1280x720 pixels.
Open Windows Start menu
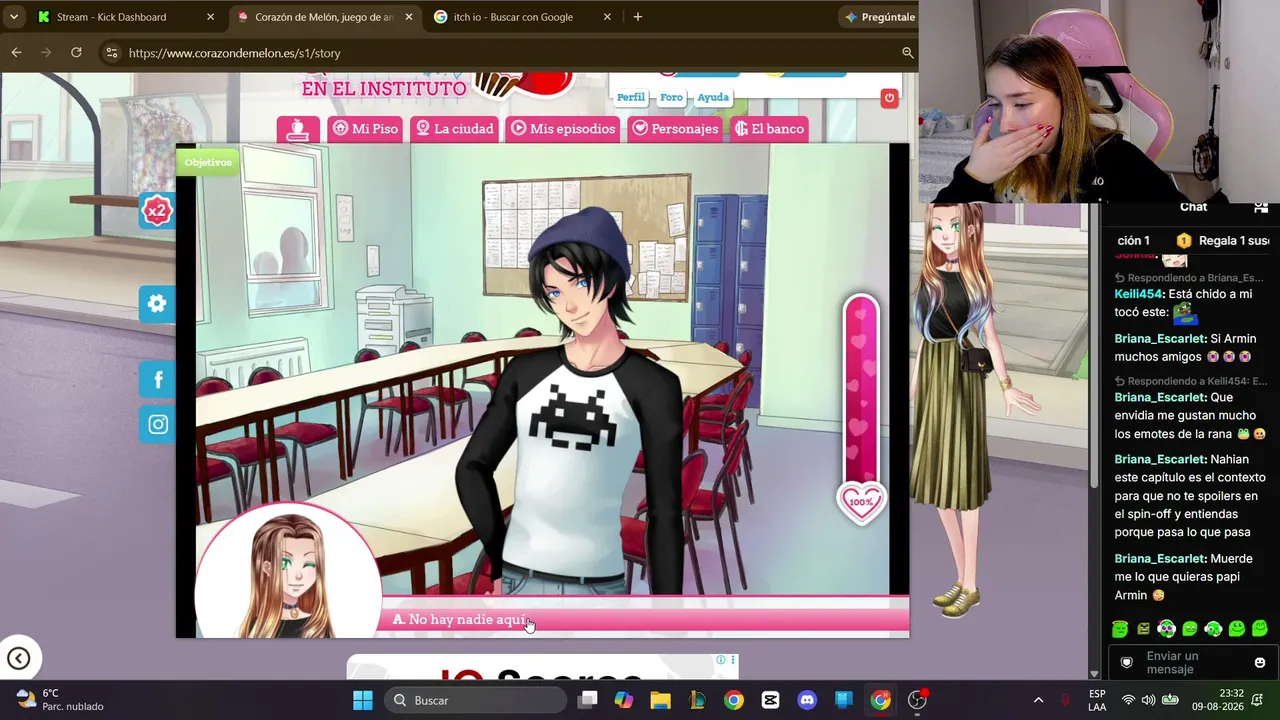[363, 700]
